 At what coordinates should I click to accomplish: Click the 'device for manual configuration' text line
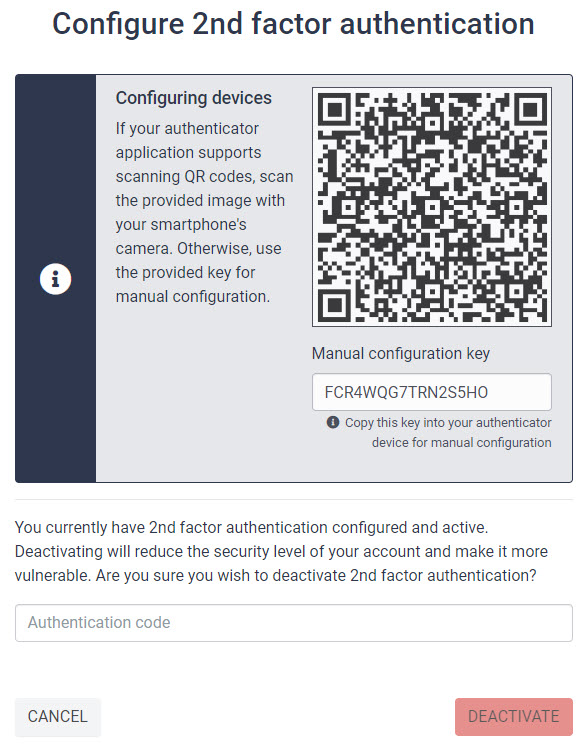462,443
